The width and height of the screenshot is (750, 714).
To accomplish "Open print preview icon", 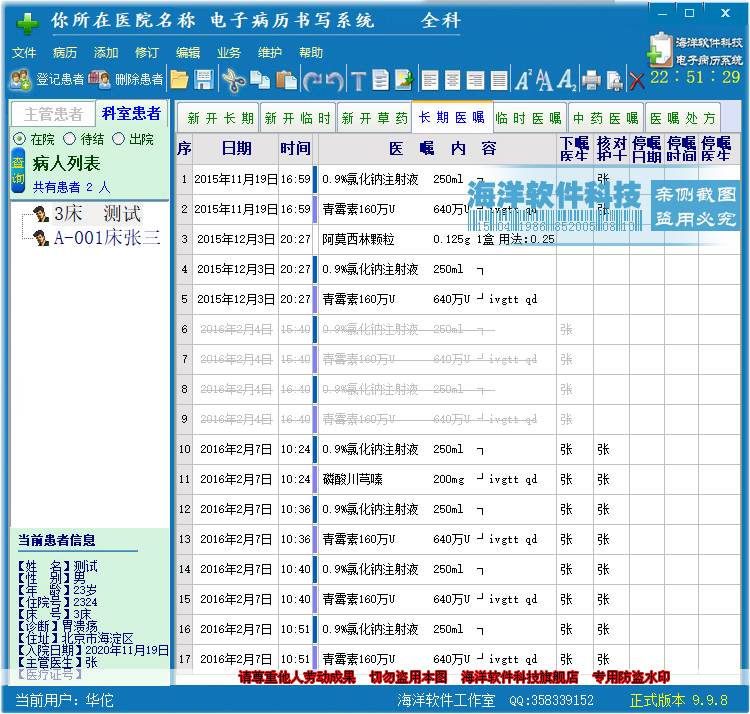I will click(x=614, y=80).
